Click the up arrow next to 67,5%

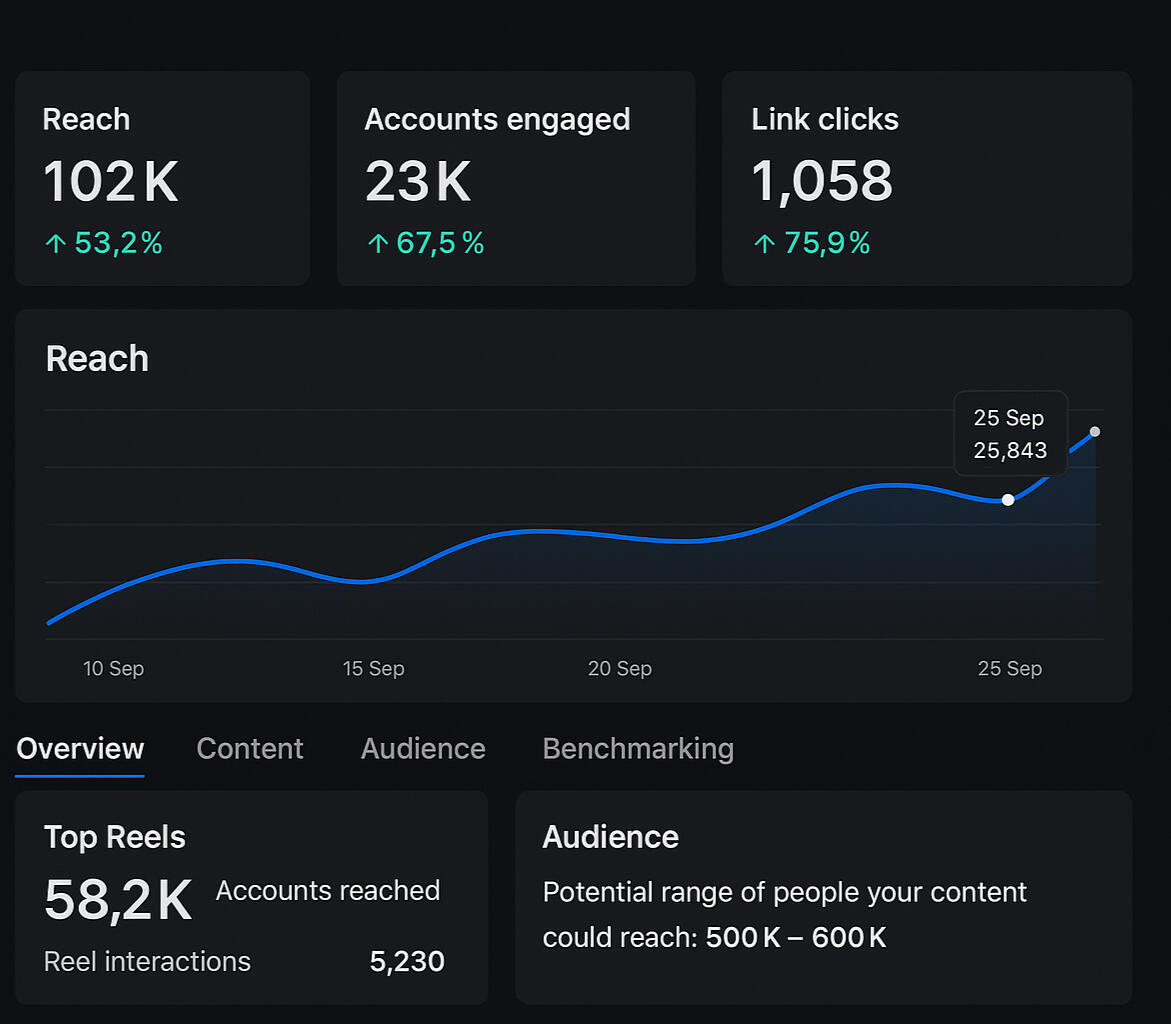[376, 243]
